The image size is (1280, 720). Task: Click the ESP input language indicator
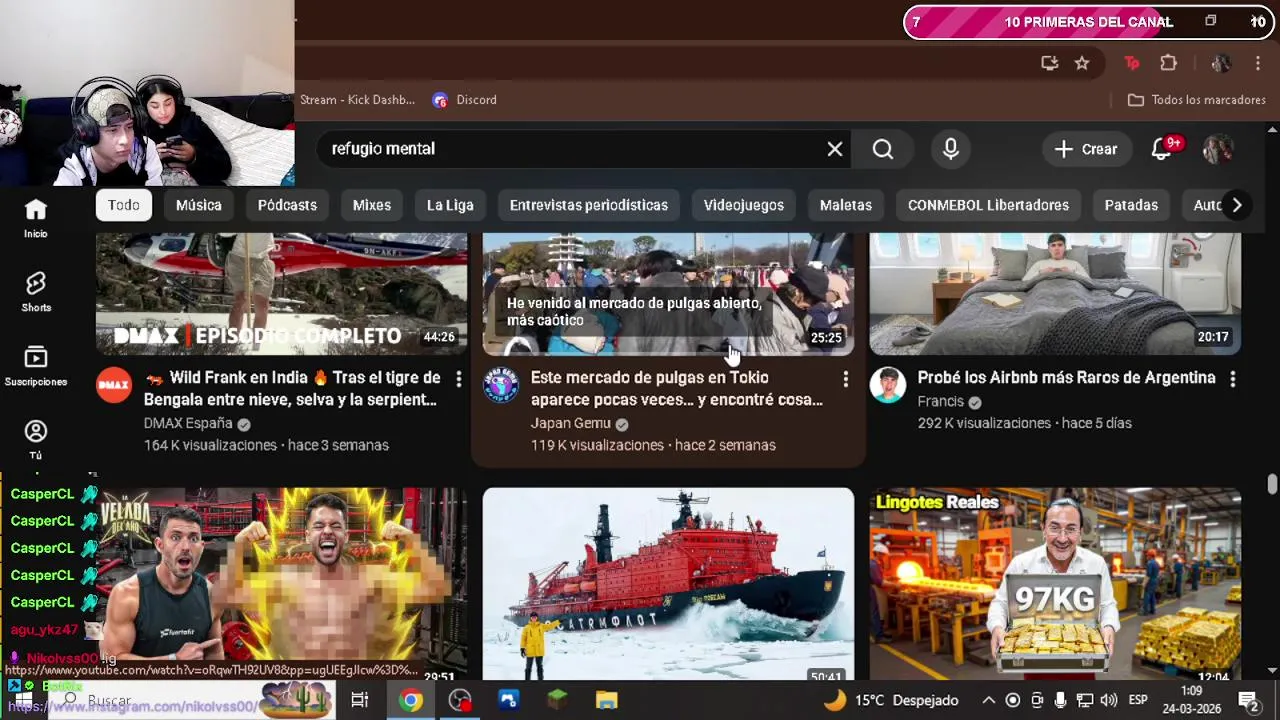tap(1138, 701)
